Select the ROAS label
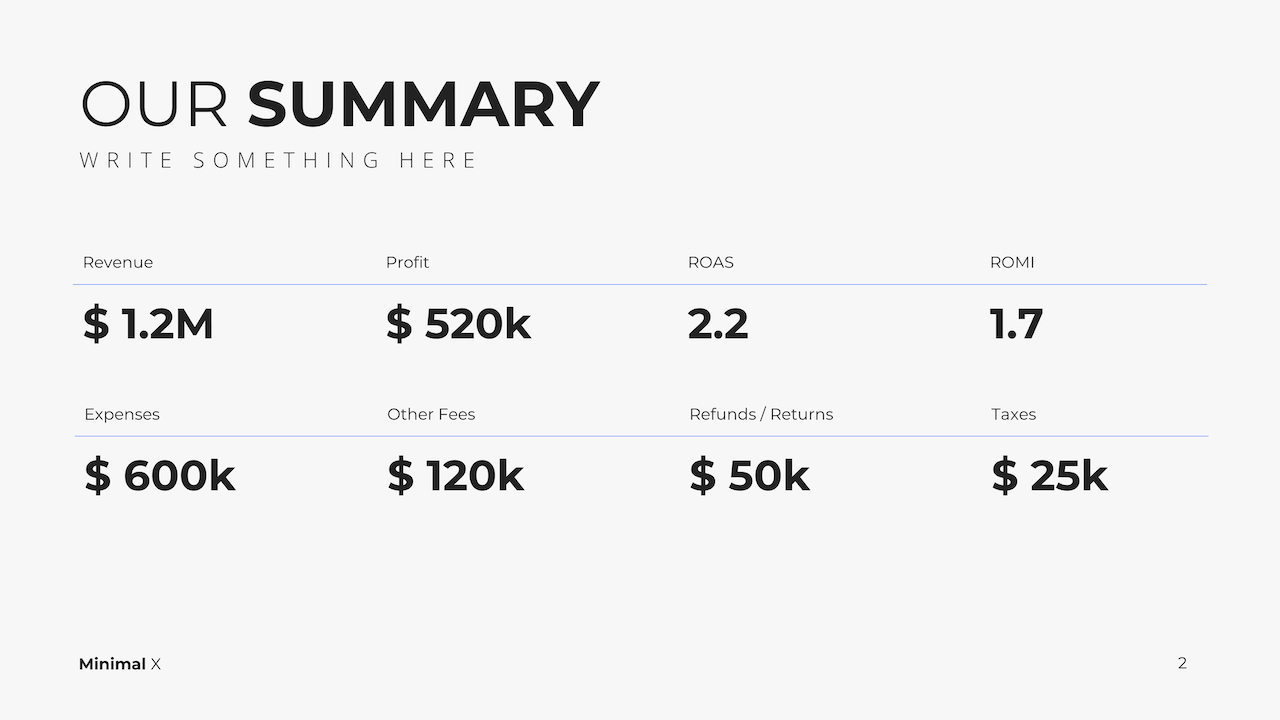1280x720 pixels. click(711, 262)
